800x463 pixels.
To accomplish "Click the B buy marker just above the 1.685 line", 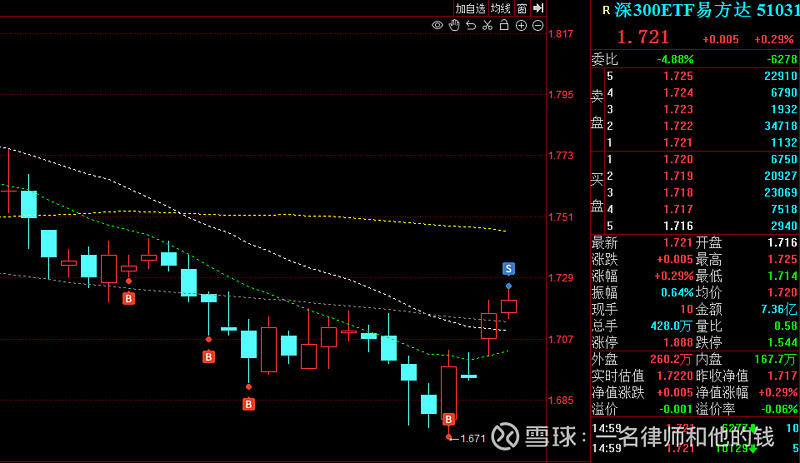I will (x=248, y=404).
